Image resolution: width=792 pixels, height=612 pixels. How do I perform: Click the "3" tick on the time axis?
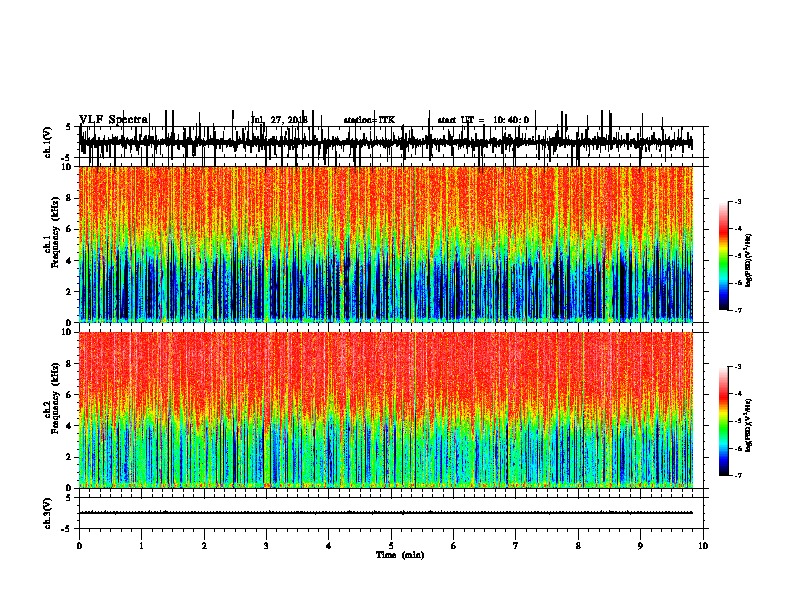pyautogui.click(x=266, y=546)
